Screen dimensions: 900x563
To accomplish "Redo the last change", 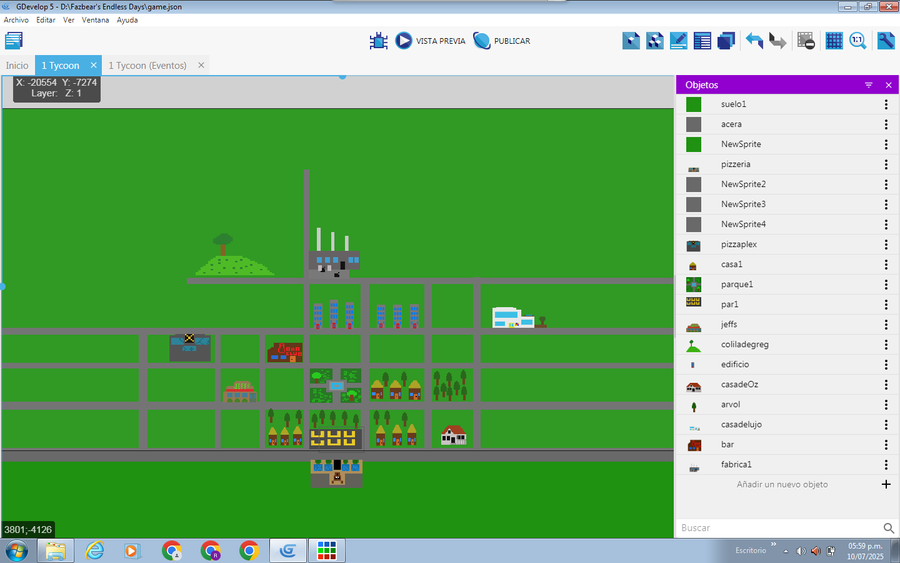I will (778, 41).
